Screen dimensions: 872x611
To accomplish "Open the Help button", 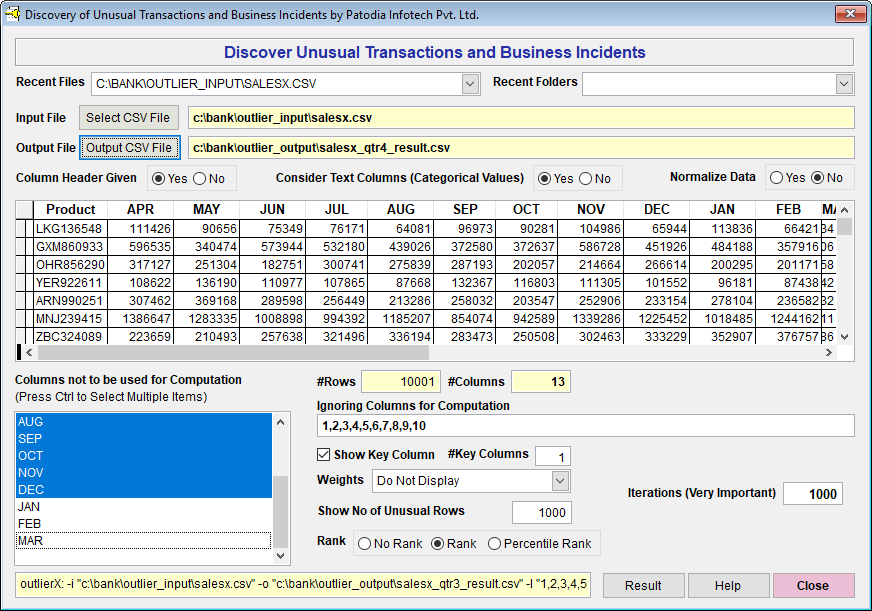I will 728,586.
